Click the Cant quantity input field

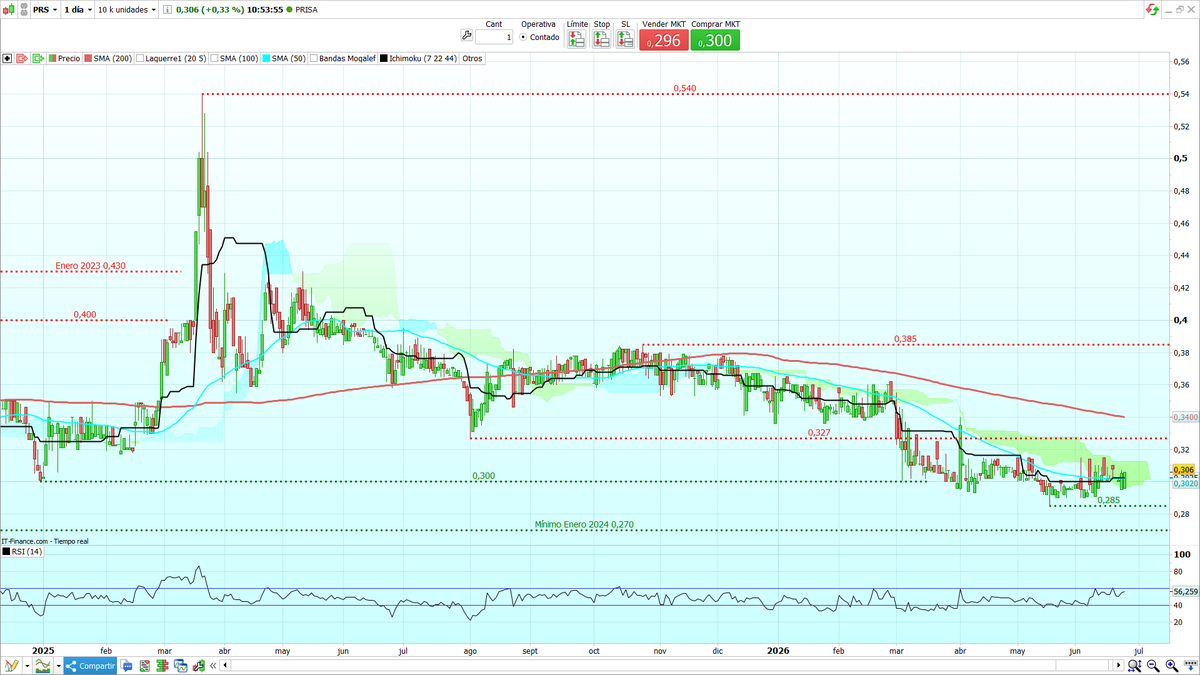(494, 37)
